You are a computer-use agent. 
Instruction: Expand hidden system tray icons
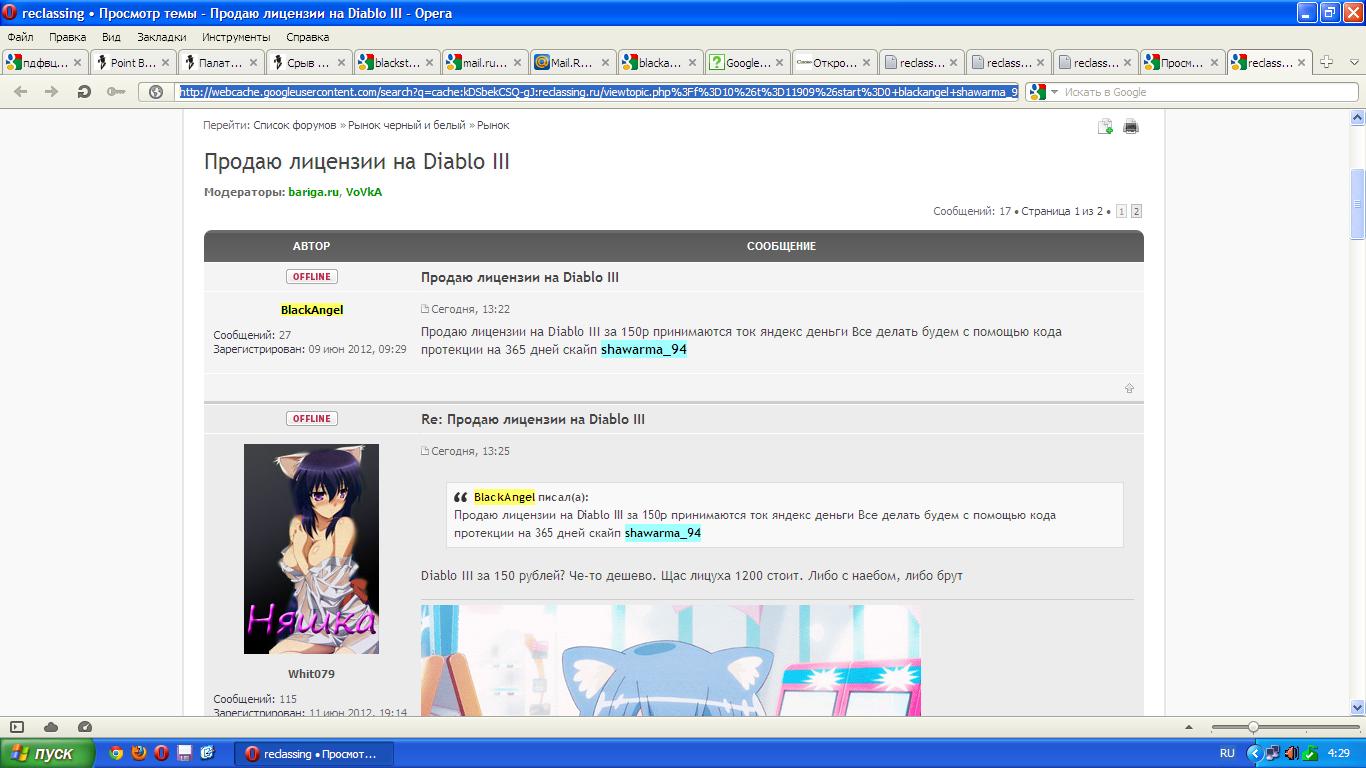coord(1255,753)
